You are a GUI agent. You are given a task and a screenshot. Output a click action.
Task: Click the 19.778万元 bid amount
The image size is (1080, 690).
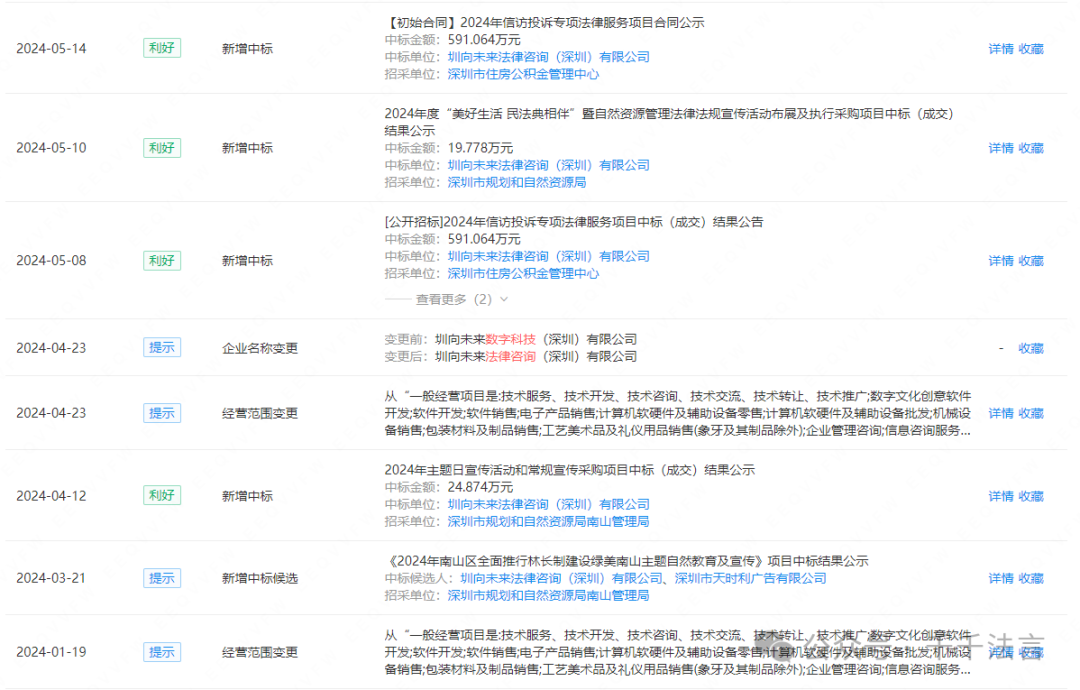pos(480,148)
